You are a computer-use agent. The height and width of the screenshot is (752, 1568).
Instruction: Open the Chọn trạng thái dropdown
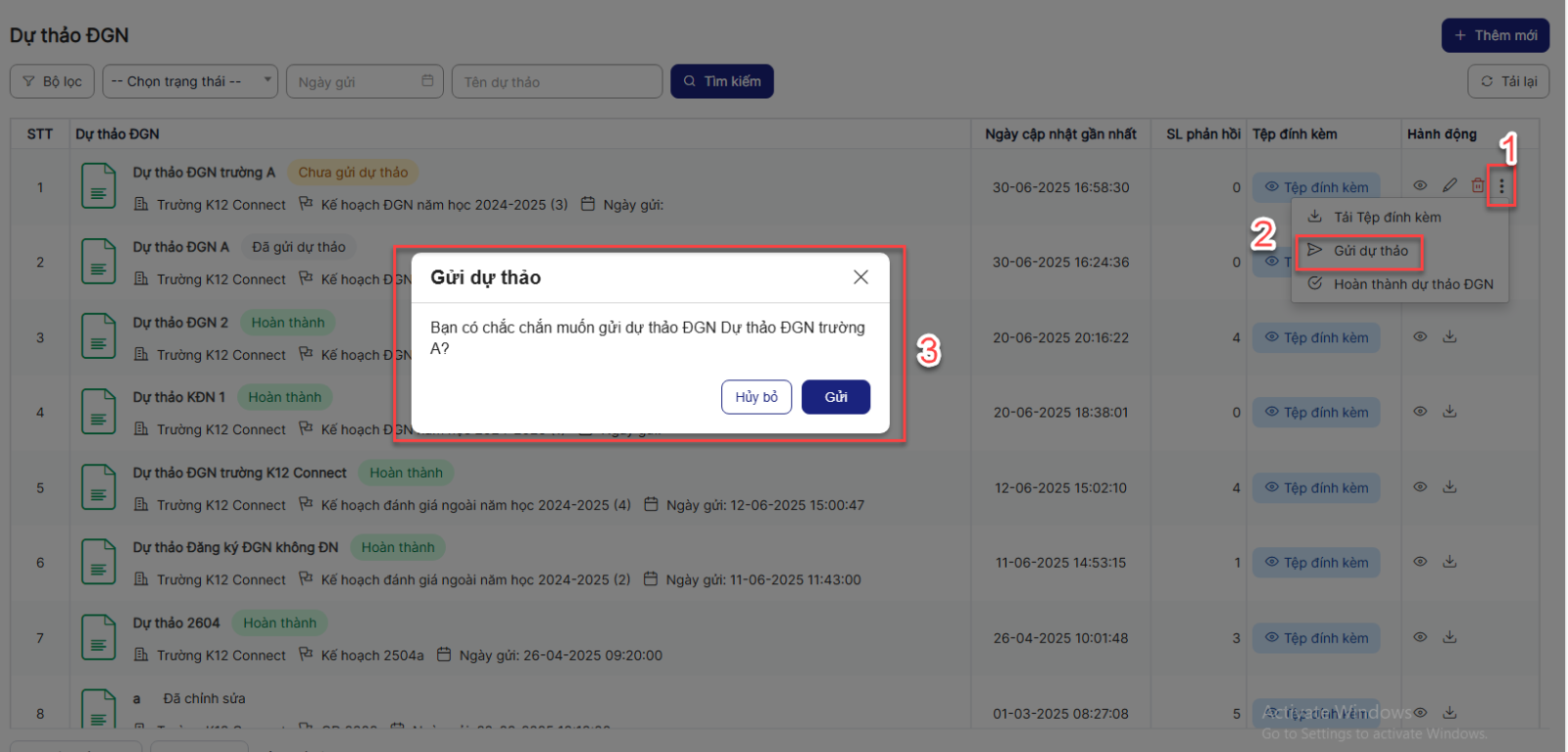pyautogui.click(x=189, y=81)
